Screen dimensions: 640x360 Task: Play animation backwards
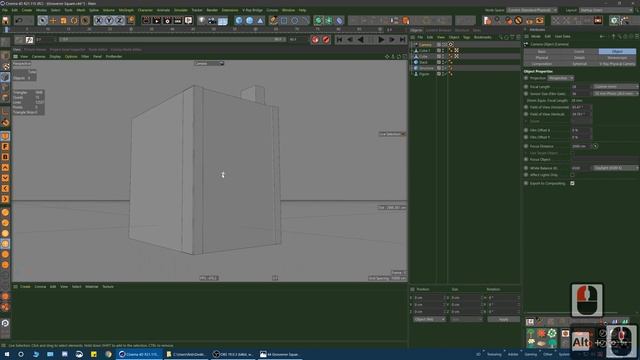[360, 40]
